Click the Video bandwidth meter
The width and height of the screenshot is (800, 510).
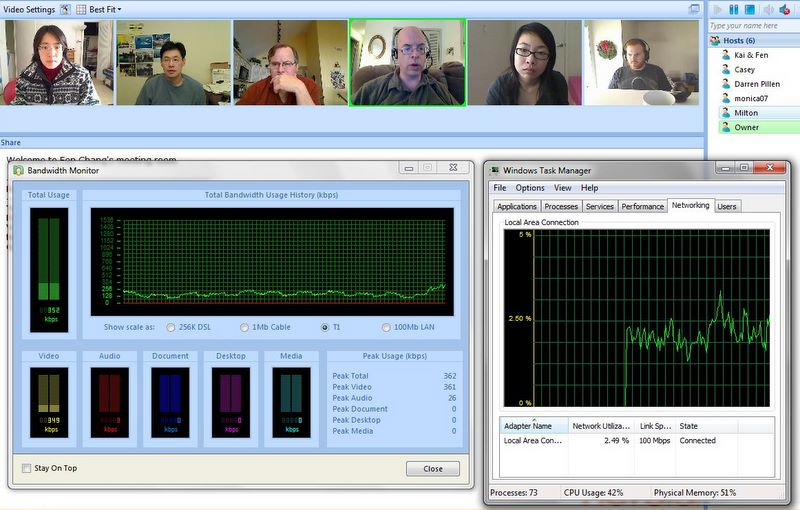(x=49, y=402)
